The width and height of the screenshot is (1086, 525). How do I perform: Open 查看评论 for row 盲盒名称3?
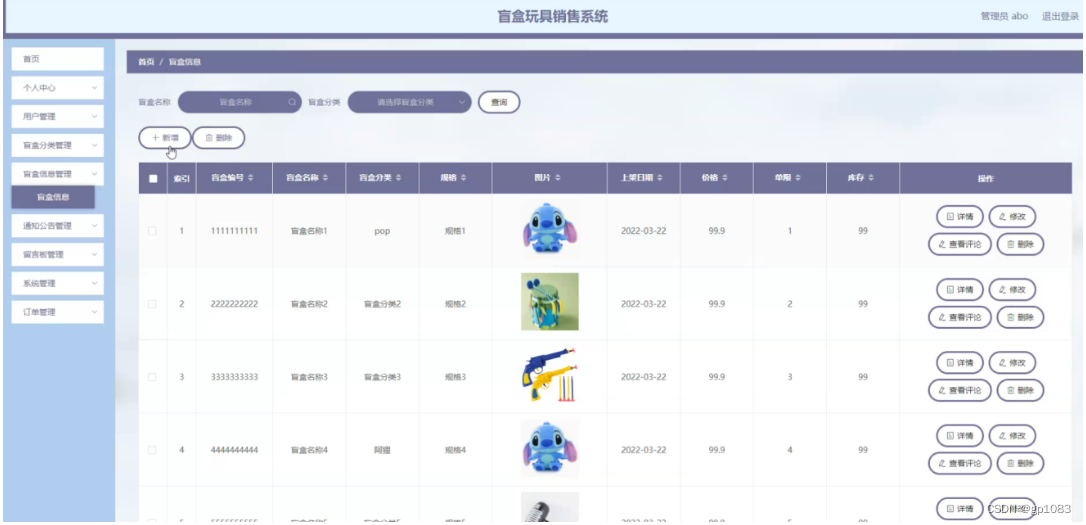pyautogui.click(x=959, y=390)
